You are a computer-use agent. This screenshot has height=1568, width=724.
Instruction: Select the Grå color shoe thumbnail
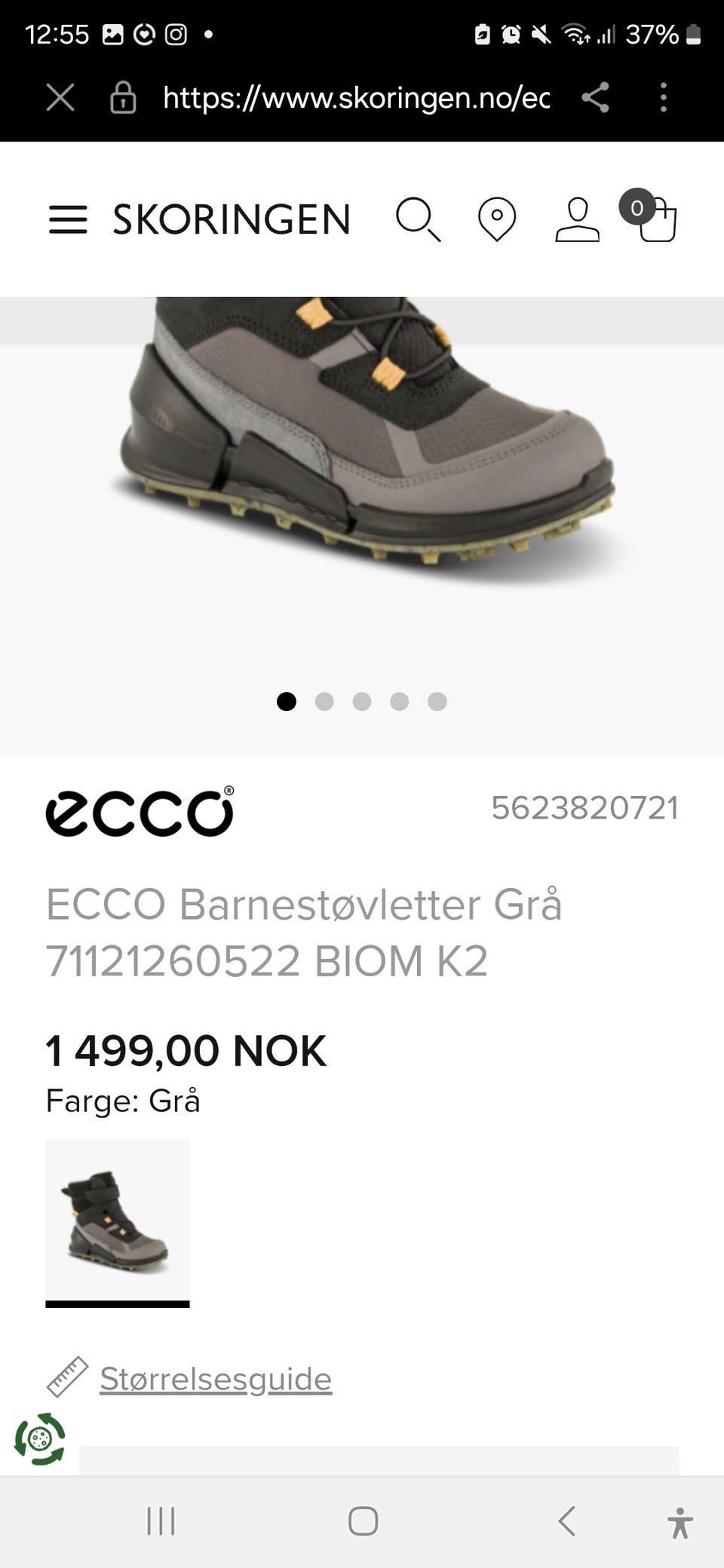click(x=118, y=1220)
